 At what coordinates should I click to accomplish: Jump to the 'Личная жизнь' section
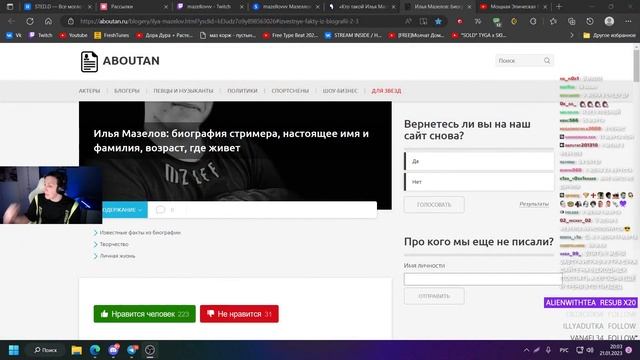pyautogui.click(x=117, y=256)
